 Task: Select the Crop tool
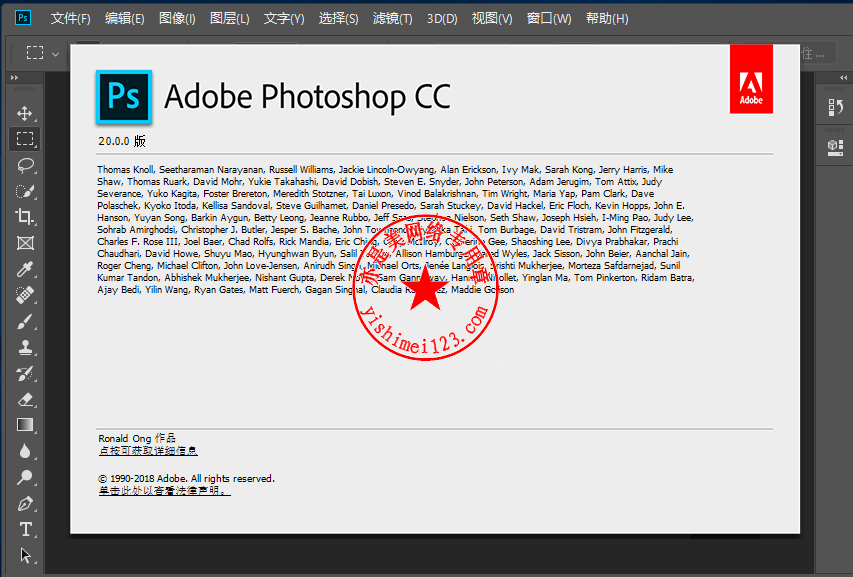24,217
